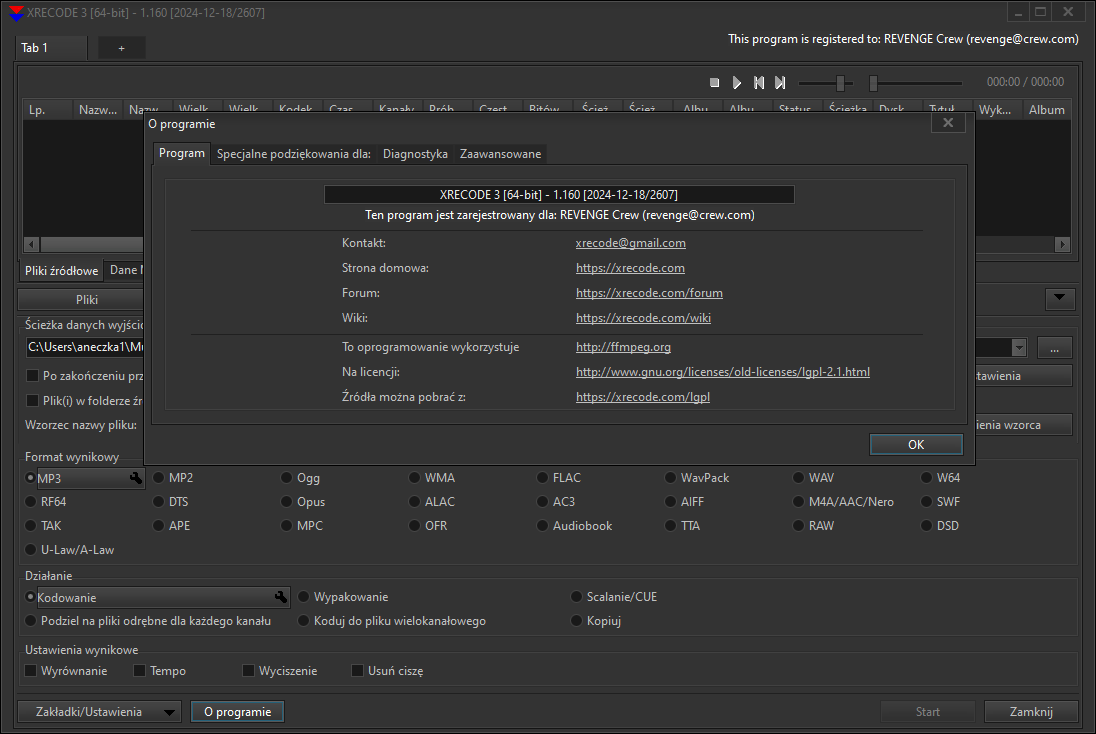Screen dimensions: 1096x734
Task: Click the O programie button
Action: 238,712
